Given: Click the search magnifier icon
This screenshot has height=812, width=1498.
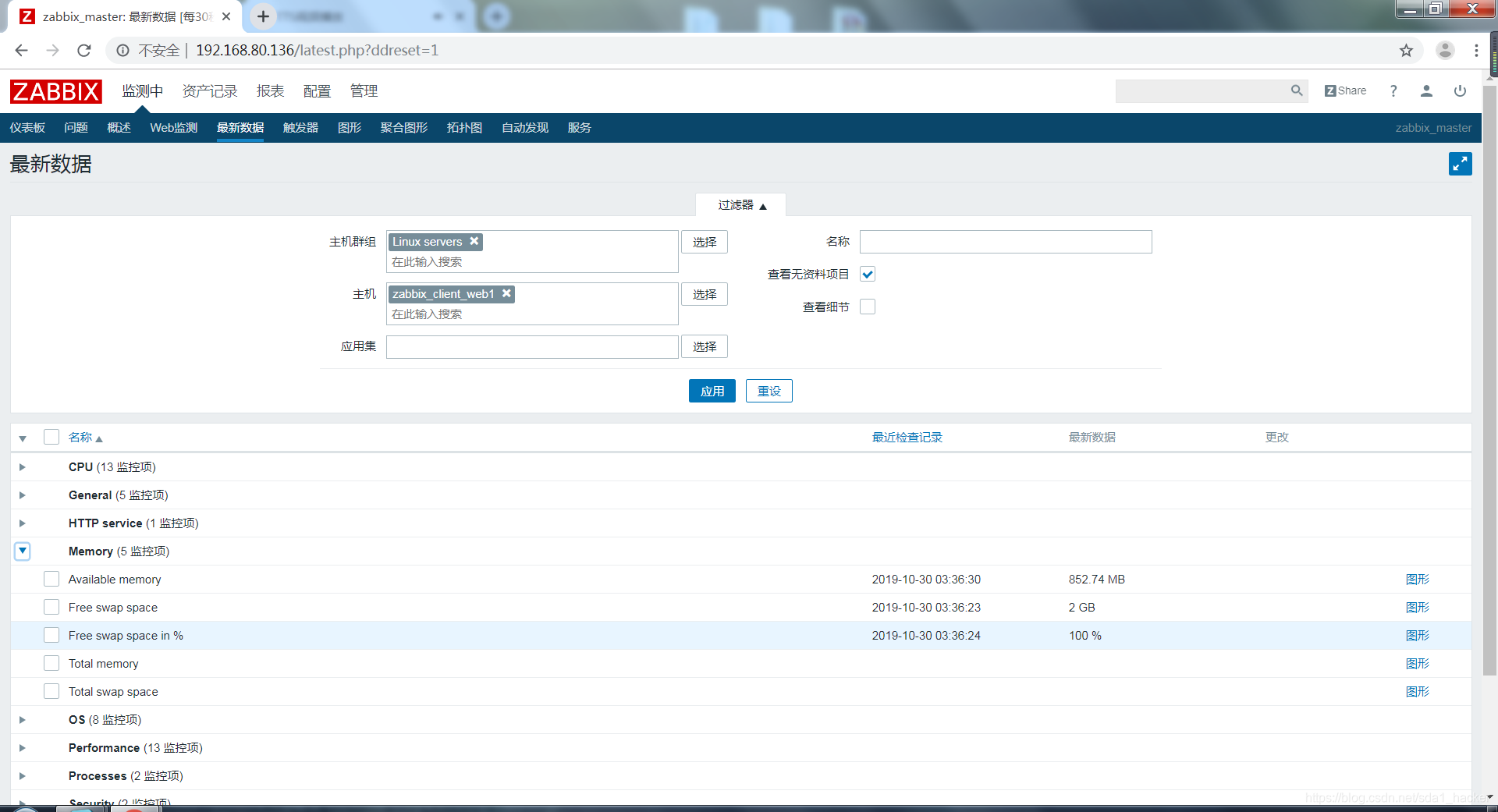Looking at the screenshot, I should (1297, 91).
